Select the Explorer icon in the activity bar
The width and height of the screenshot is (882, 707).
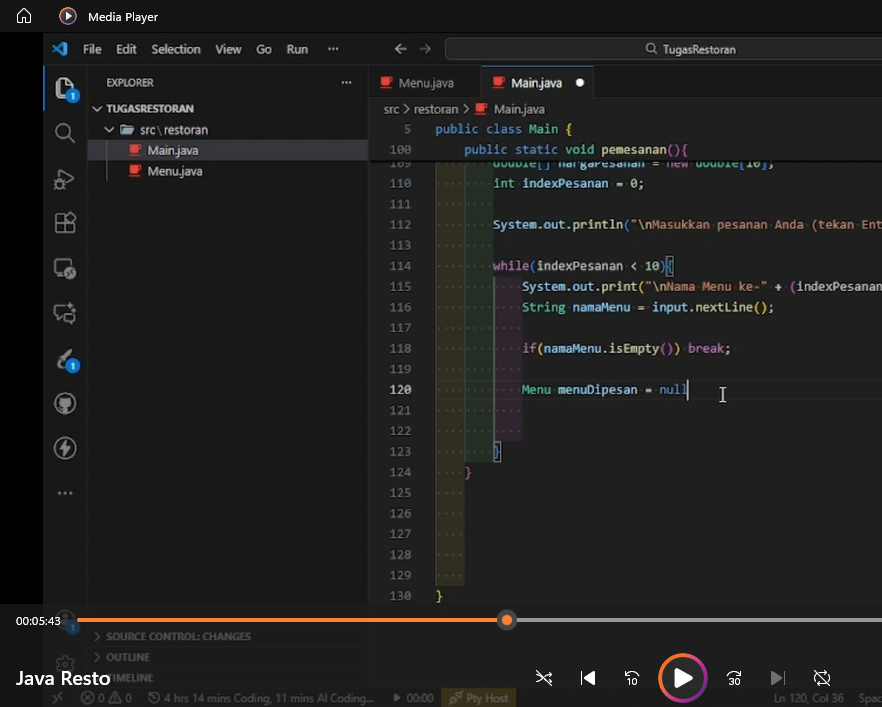pos(64,88)
